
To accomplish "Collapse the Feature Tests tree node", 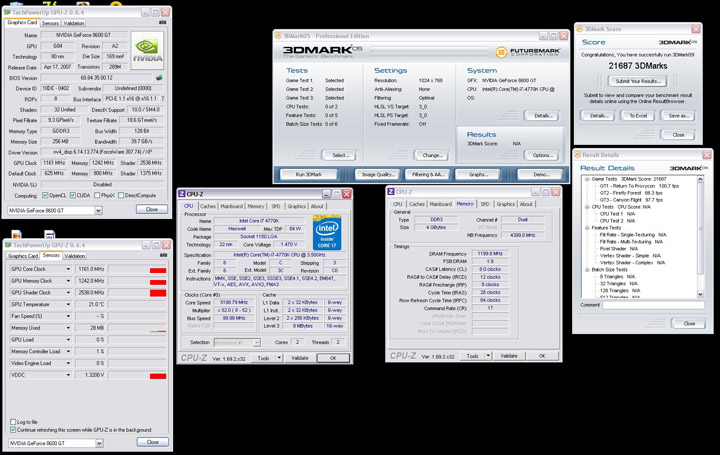I will click(x=587, y=228).
